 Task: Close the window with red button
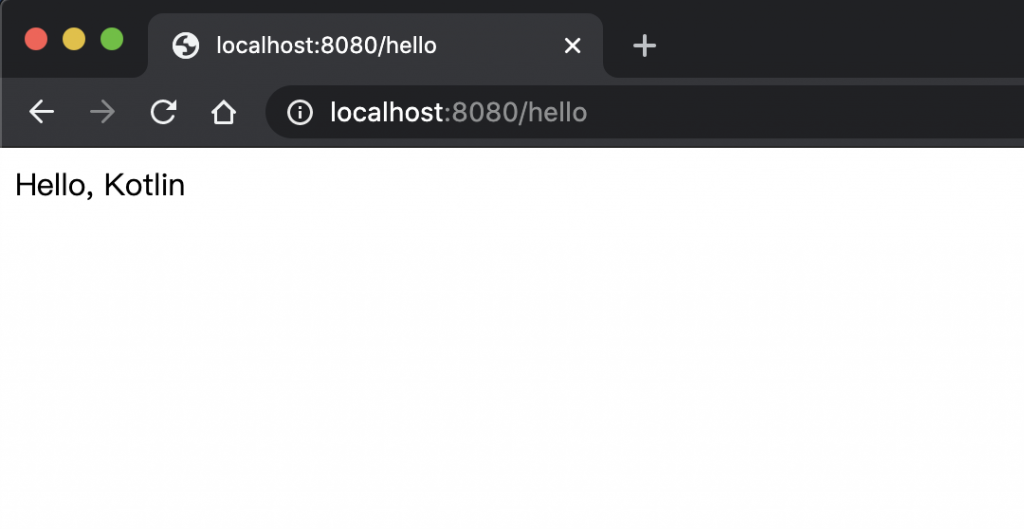point(36,39)
